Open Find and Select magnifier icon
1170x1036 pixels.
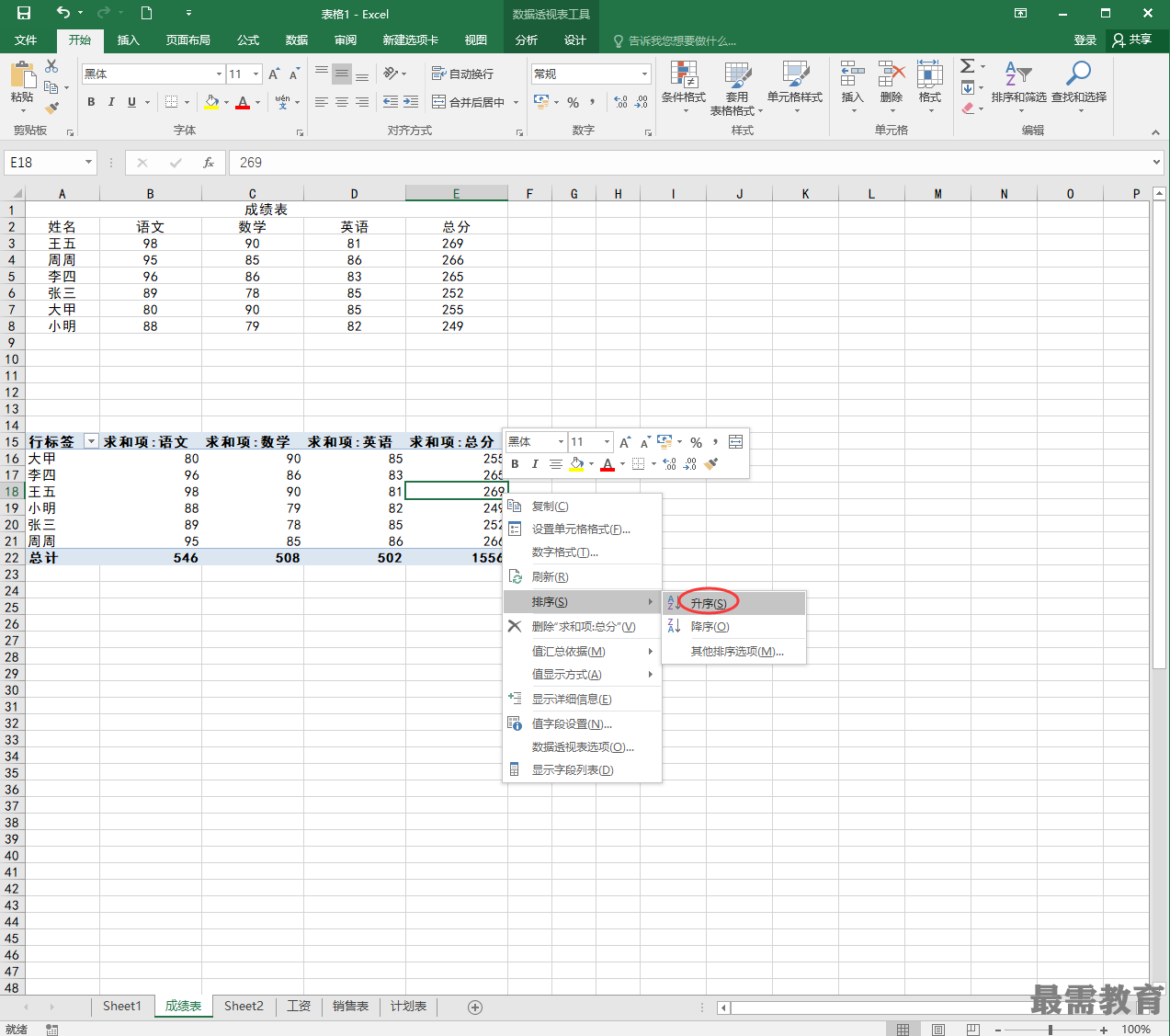pos(1078,75)
